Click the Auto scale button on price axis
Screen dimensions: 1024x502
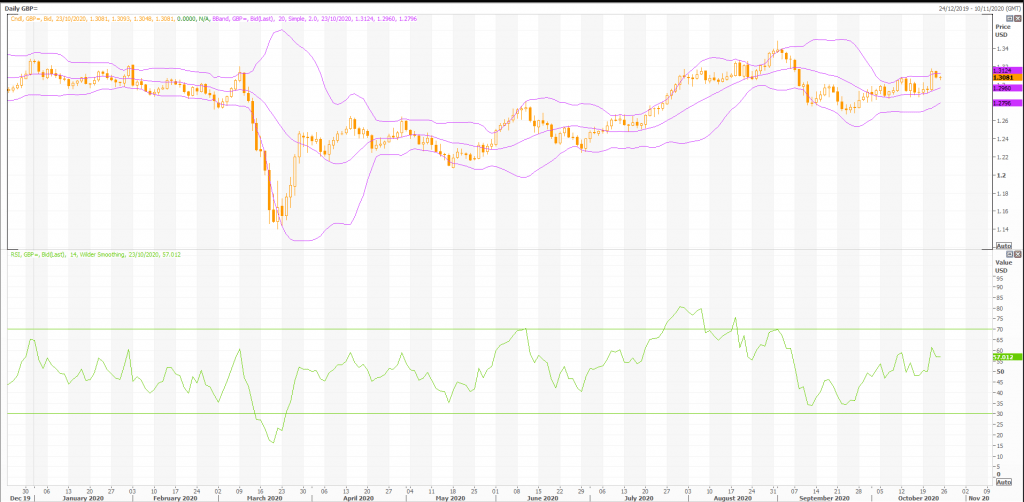click(x=1003, y=245)
